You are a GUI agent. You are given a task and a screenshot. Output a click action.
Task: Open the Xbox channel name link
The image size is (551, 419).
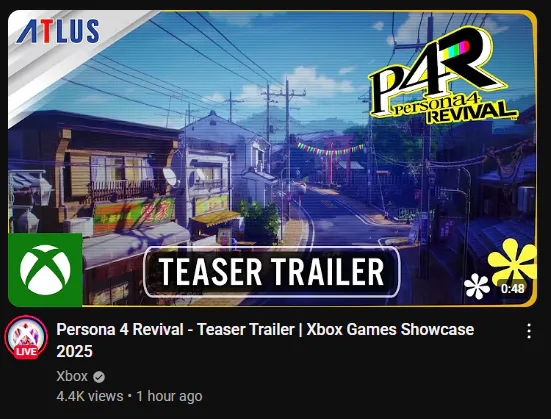(72, 376)
